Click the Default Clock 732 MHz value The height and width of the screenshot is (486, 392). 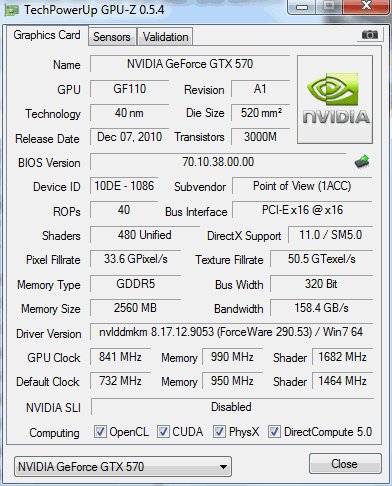coord(120,381)
